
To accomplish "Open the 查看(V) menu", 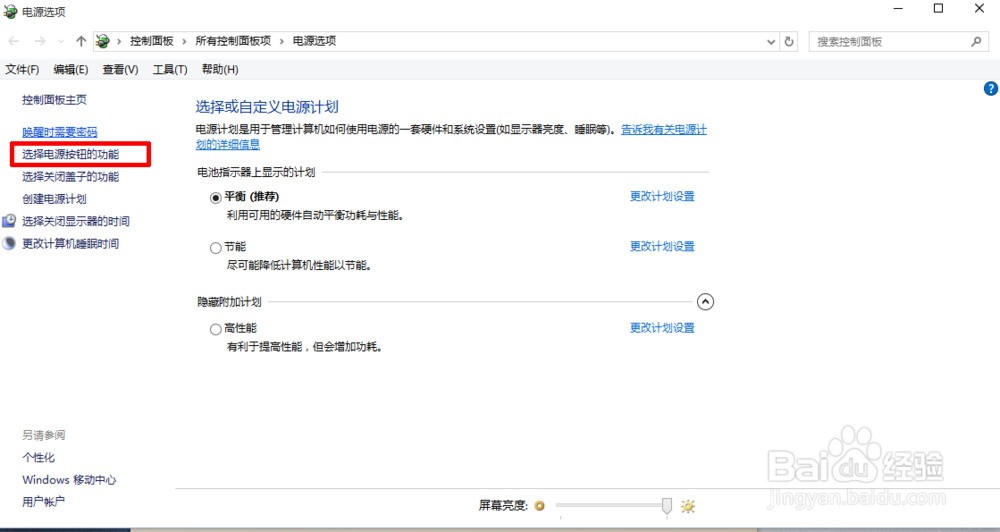I will pos(121,70).
